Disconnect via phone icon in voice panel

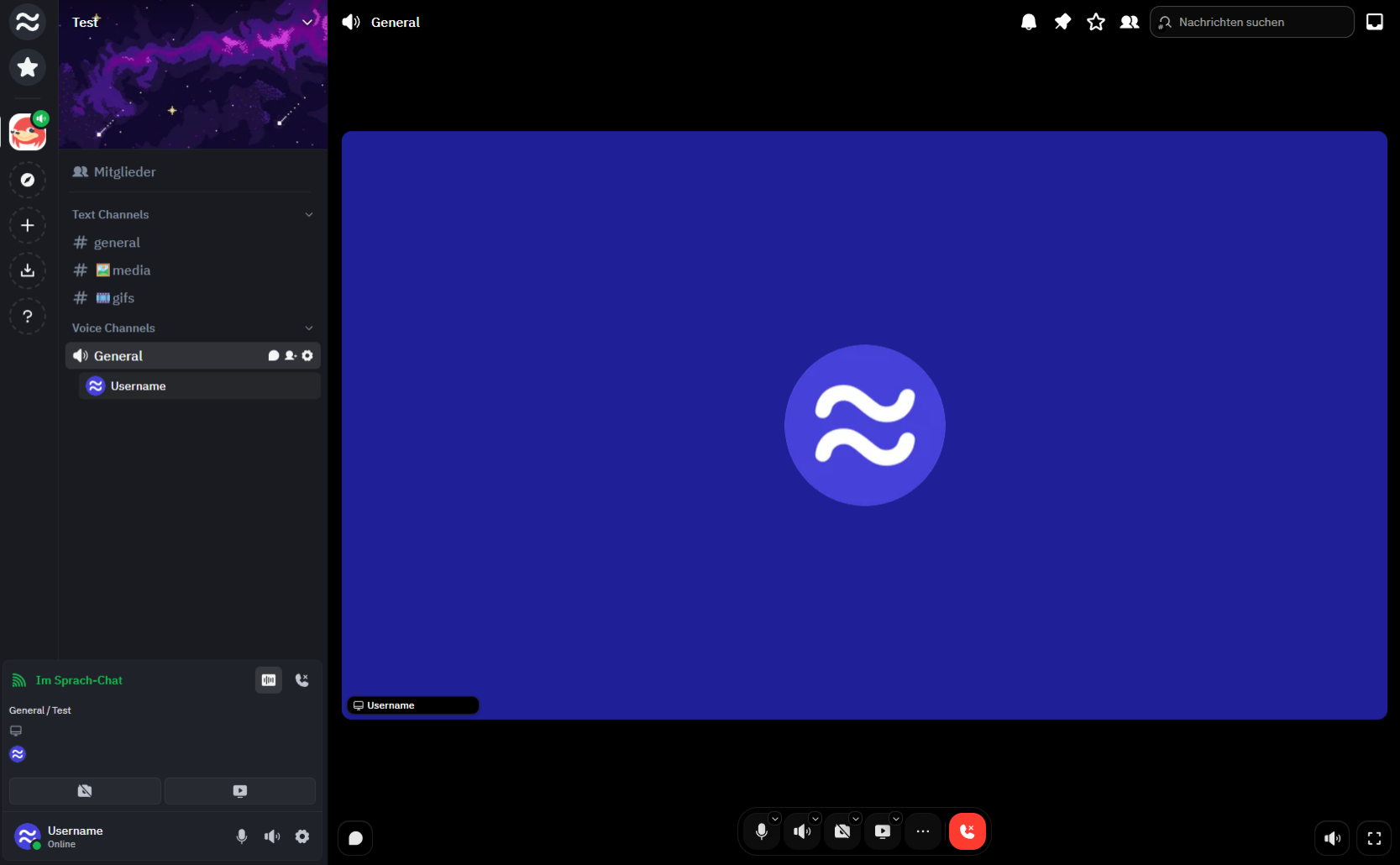point(302,680)
